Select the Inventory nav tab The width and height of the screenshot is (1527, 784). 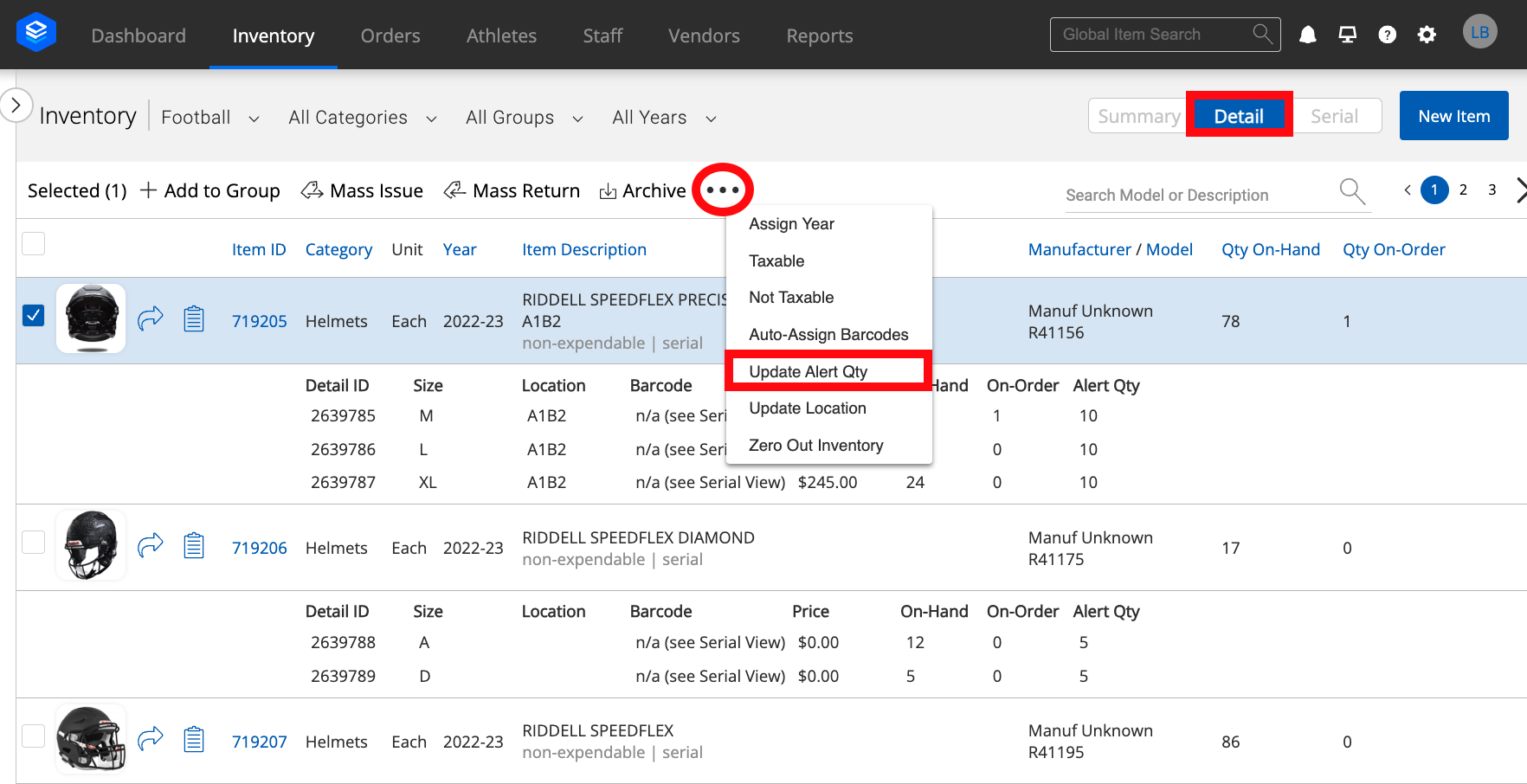pyautogui.click(x=274, y=35)
